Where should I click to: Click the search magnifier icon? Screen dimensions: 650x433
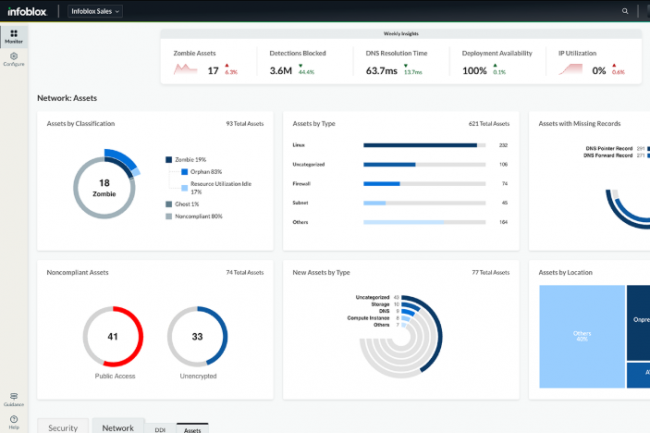coord(625,11)
